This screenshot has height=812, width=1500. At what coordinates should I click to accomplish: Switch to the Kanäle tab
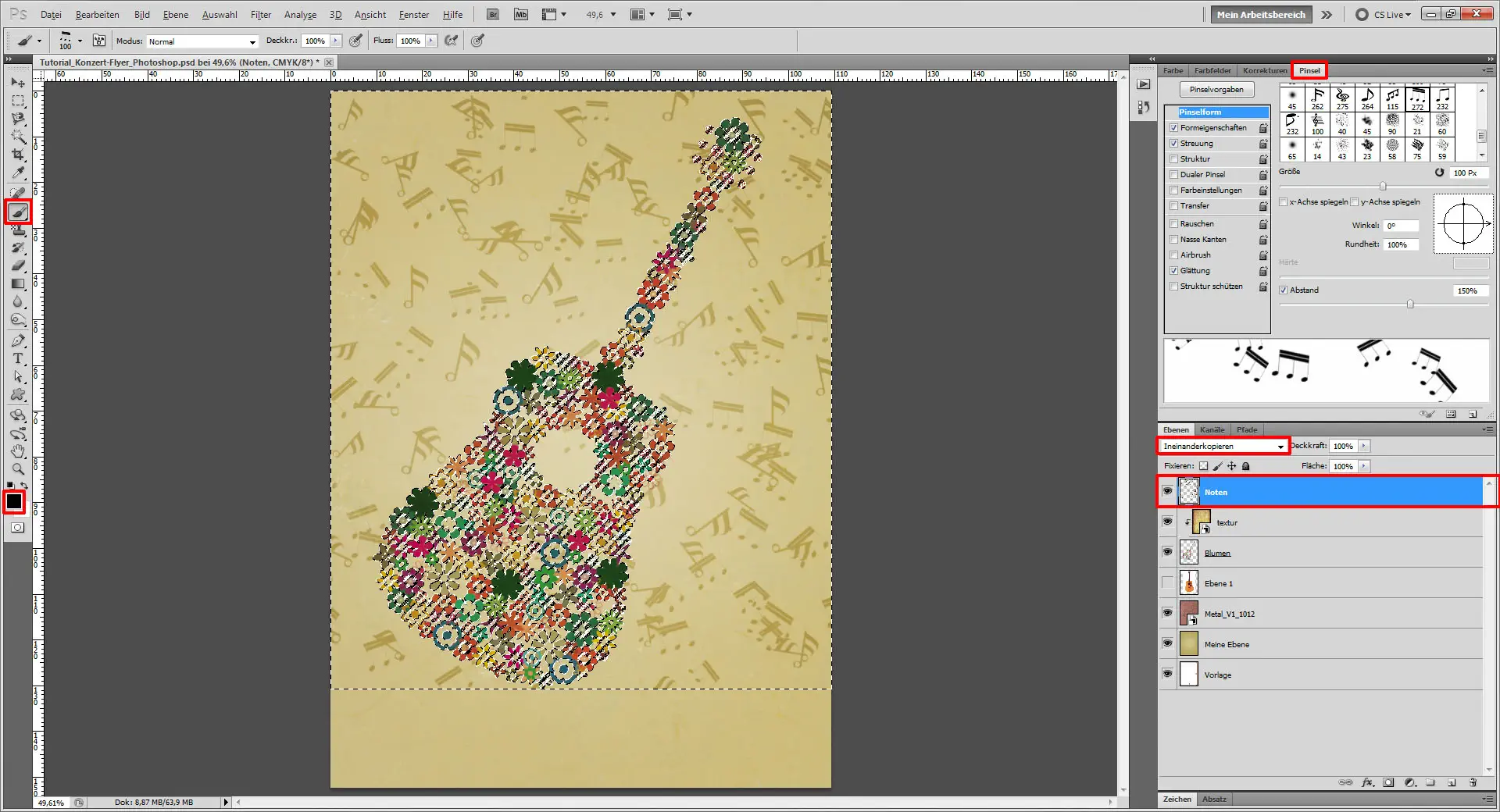click(1212, 429)
